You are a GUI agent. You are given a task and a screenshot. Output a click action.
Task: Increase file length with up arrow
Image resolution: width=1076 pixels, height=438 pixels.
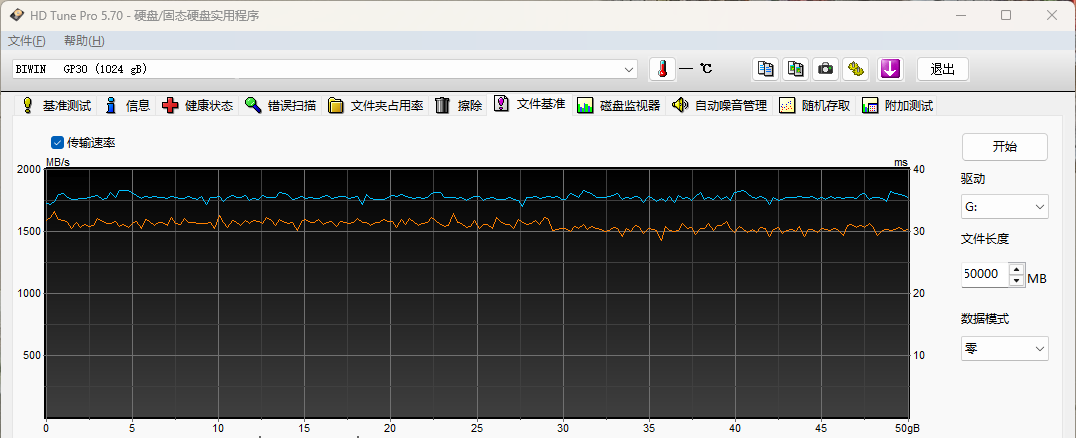pyautogui.click(x=1016, y=269)
